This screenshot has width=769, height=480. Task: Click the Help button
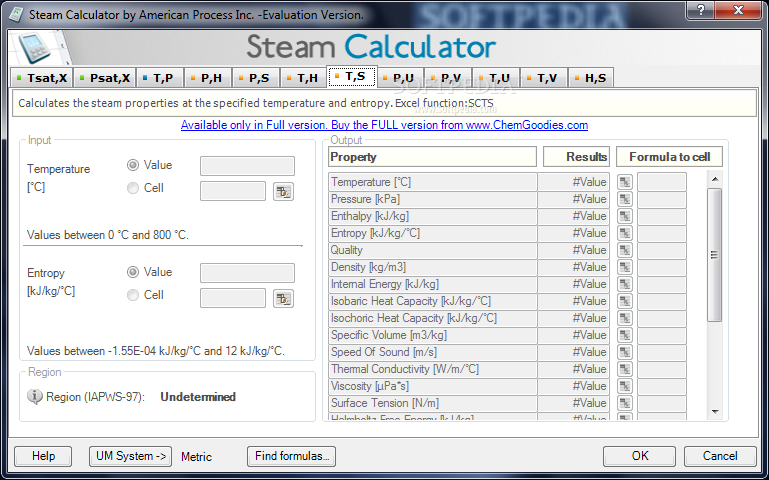43,456
